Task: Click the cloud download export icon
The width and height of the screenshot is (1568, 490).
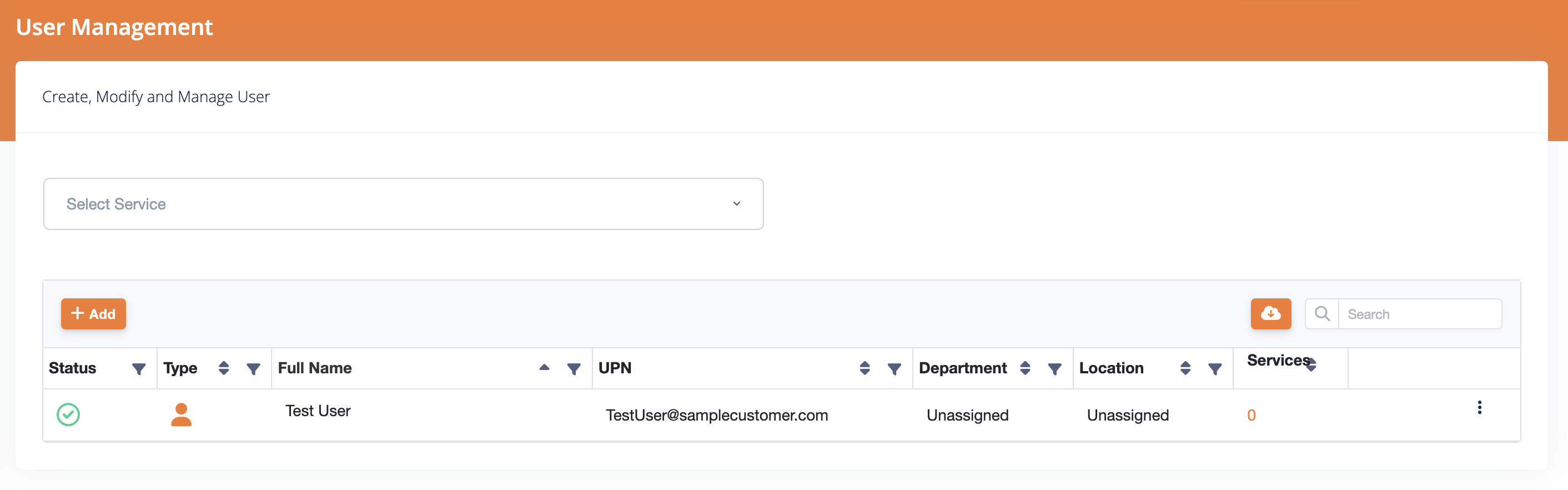Action: [1270, 313]
